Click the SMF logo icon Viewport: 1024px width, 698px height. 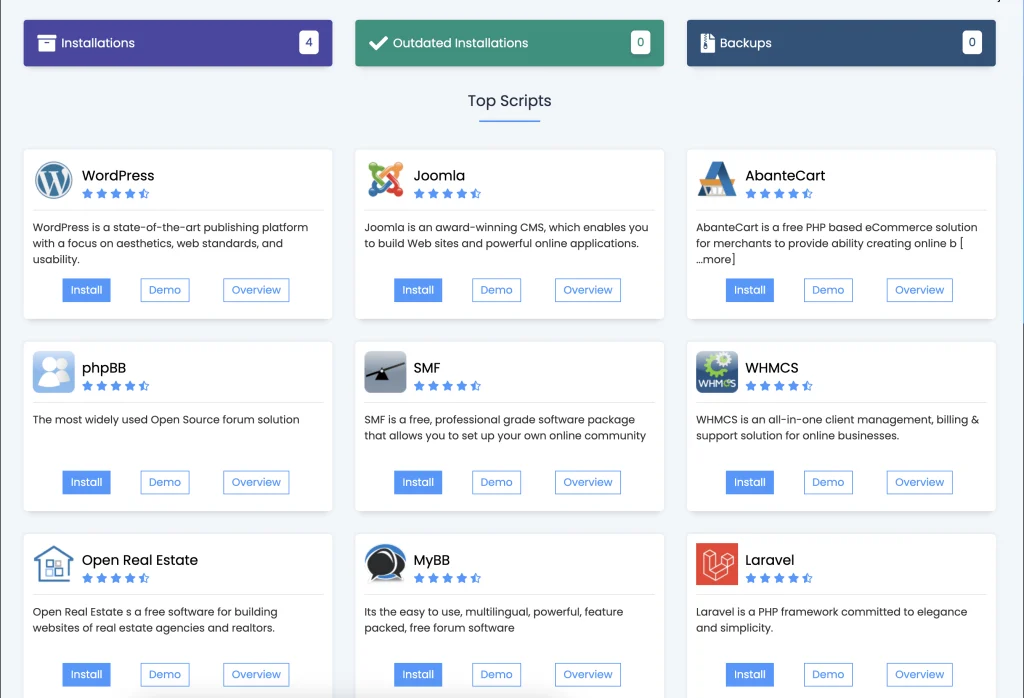tap(385, 372)
